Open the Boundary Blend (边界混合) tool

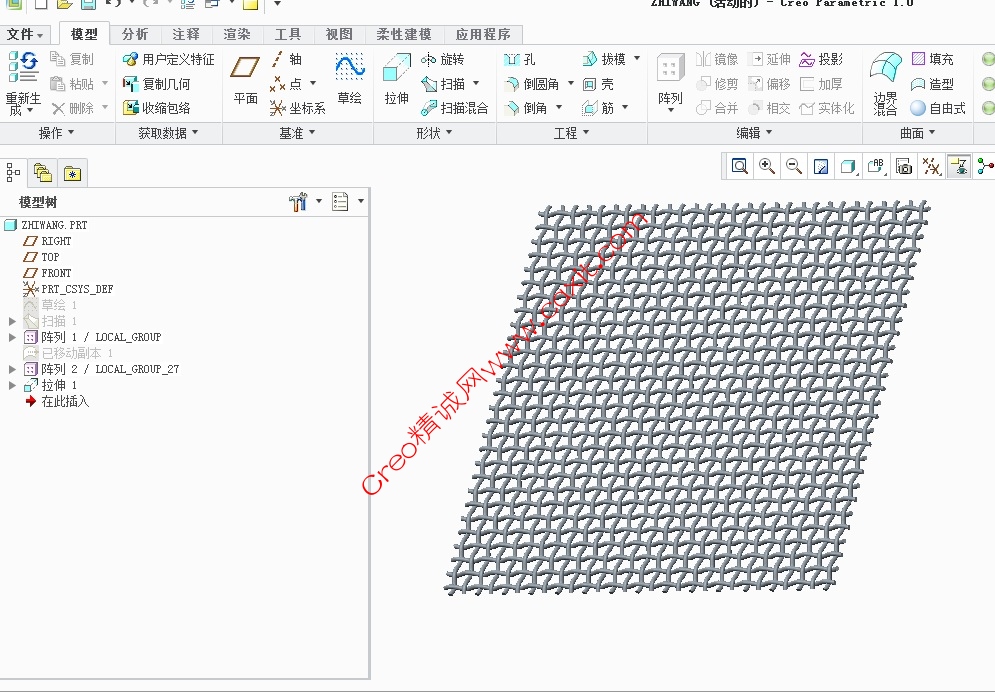[x=885, y=84]
